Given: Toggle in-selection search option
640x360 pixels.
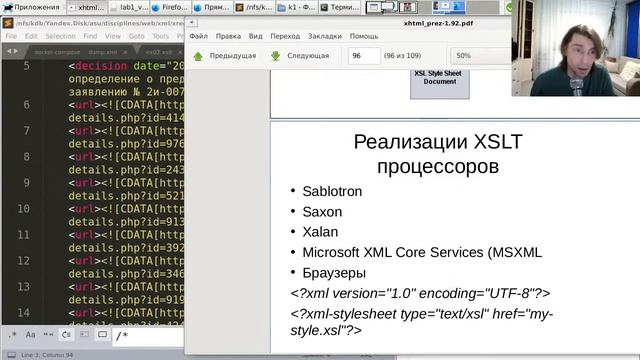Looking at the screenshot, I should (84, 335).
